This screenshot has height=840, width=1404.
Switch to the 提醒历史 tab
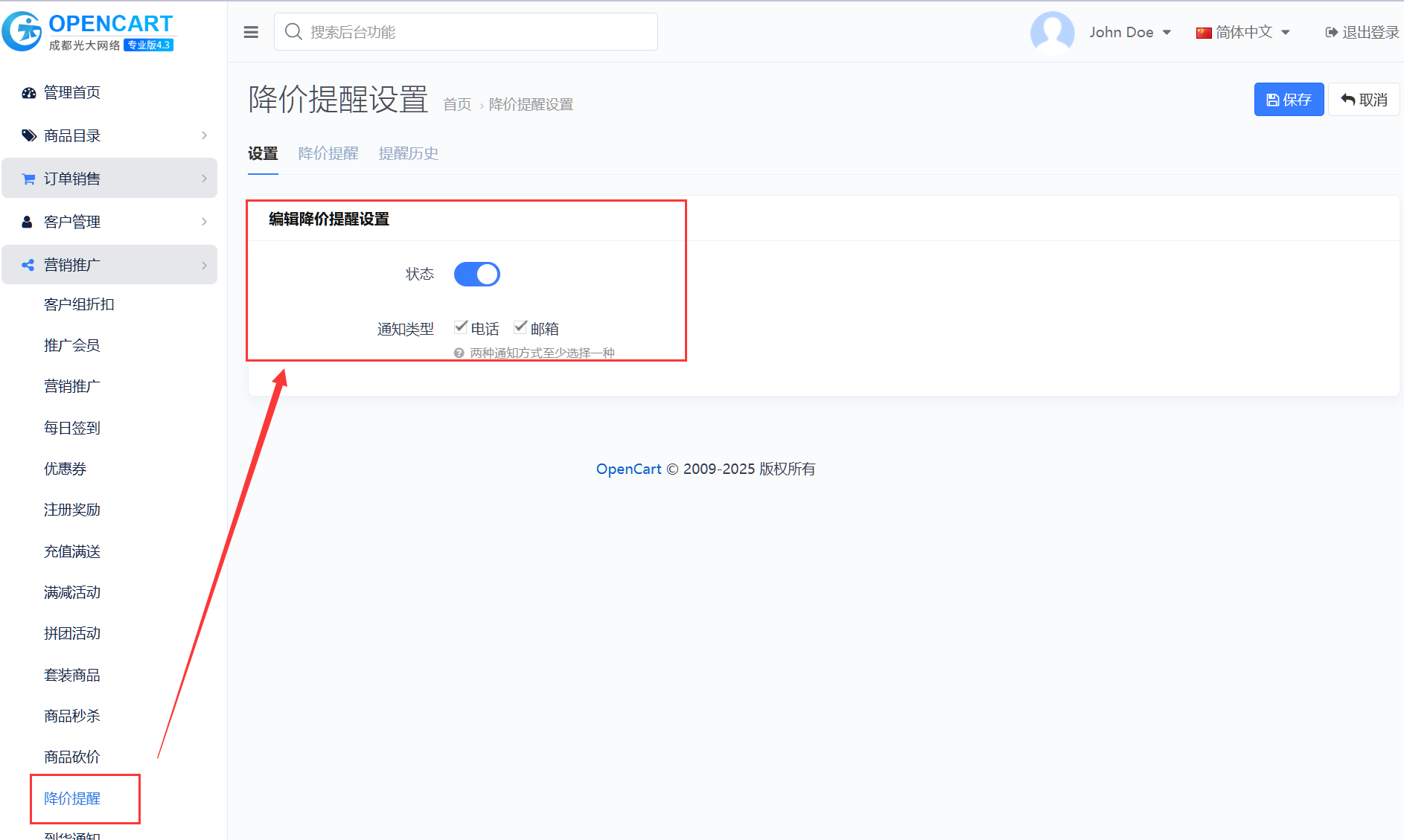(408, 153)
